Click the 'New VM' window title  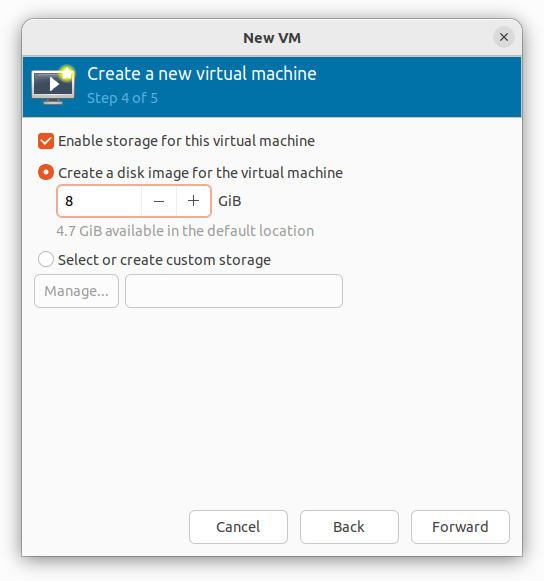(x=272, y=38)
